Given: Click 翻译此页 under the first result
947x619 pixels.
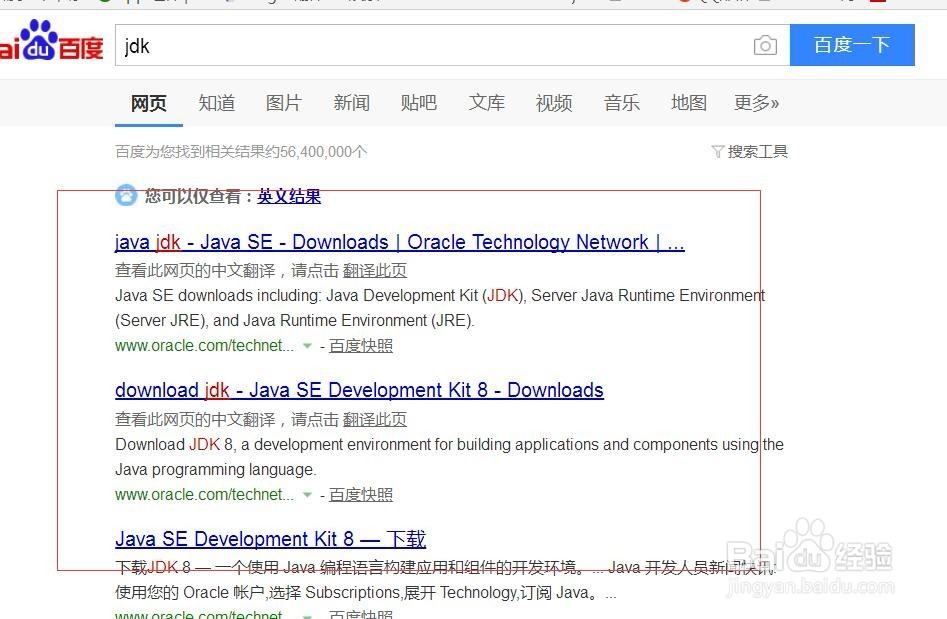Looking at the screenshot, I should click(374, 271).
